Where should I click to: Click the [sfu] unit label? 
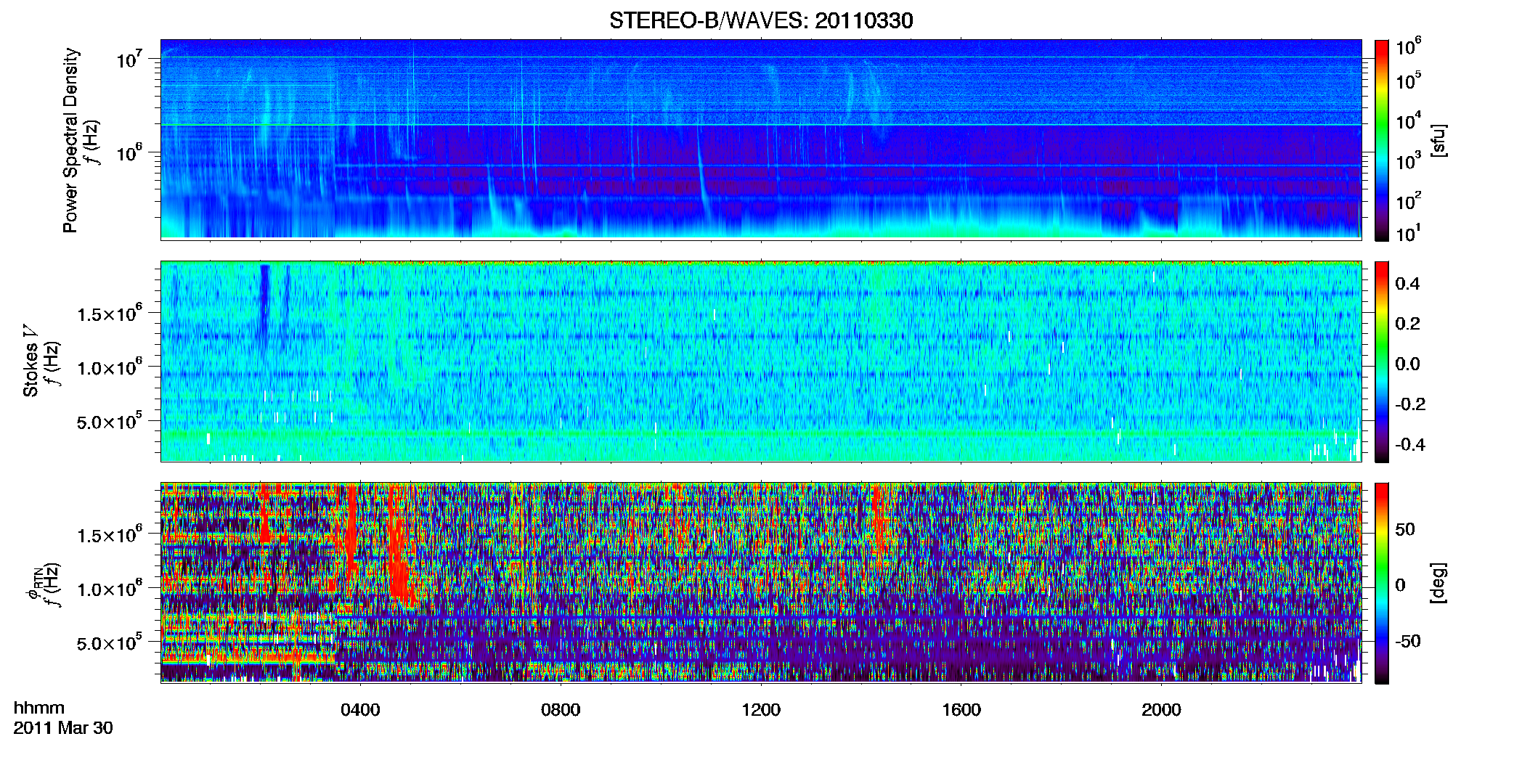coord(1438,140)
